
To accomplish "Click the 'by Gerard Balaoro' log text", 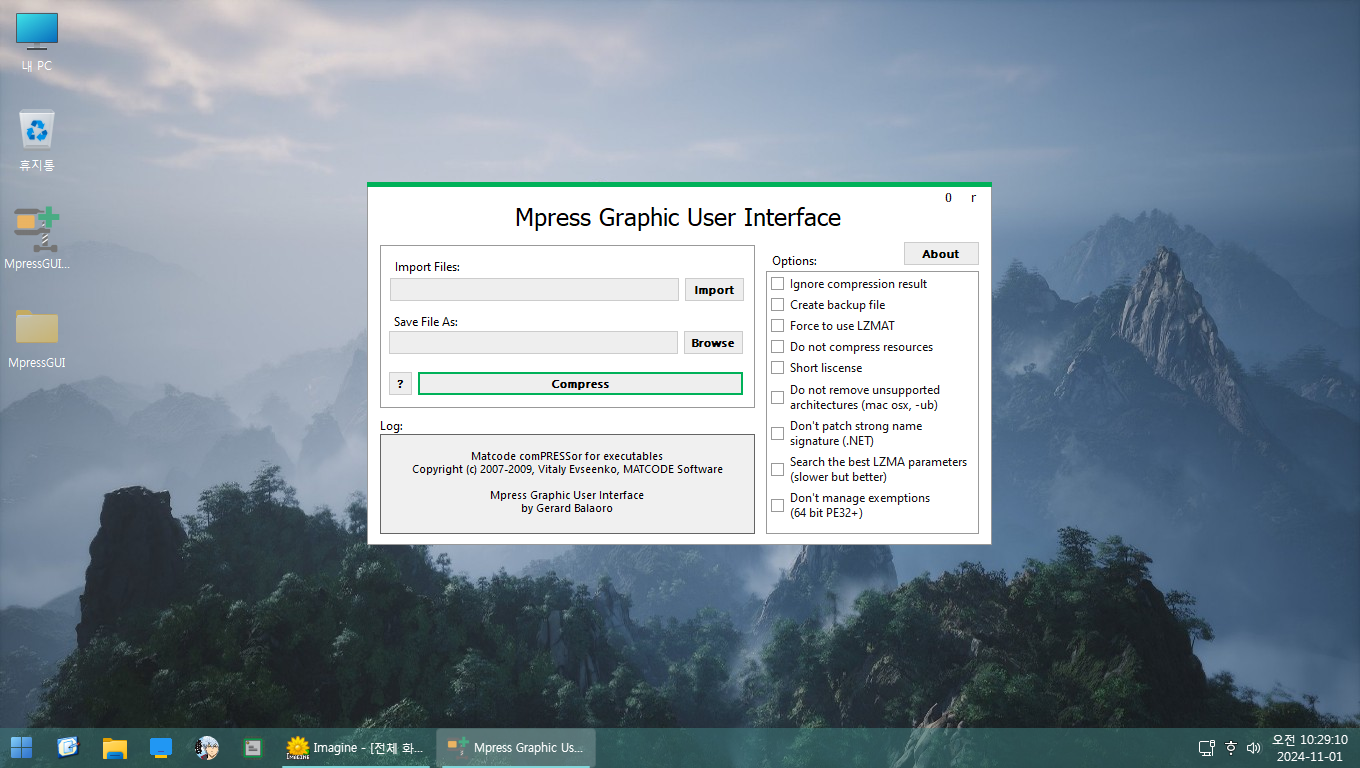I will click(567, 508).
